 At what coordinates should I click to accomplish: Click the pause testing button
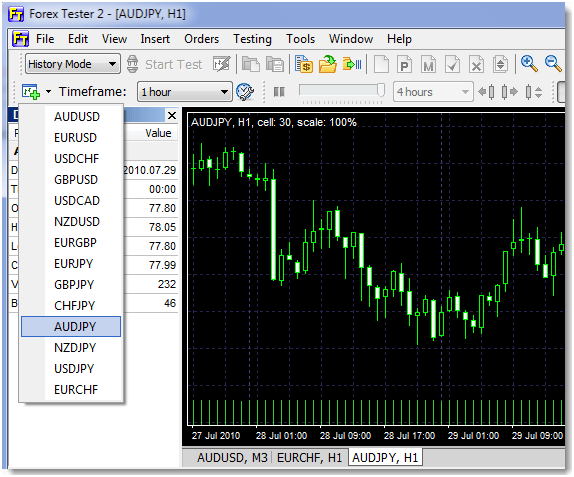279,92
